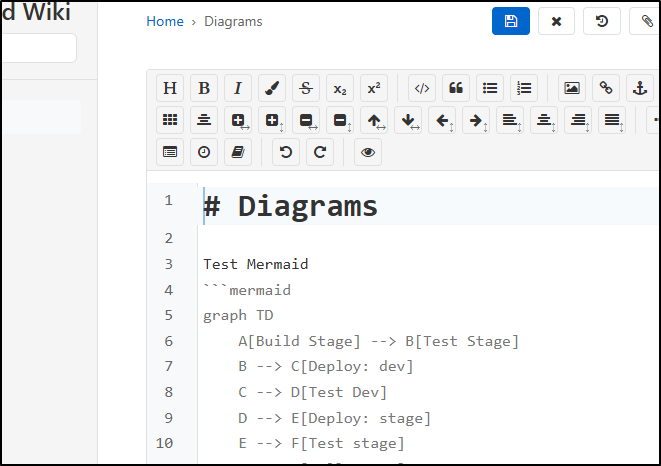The height and width of the screenshot is (466, 661).
Task: Insert table of contents icon
Action: coord(170,152)
